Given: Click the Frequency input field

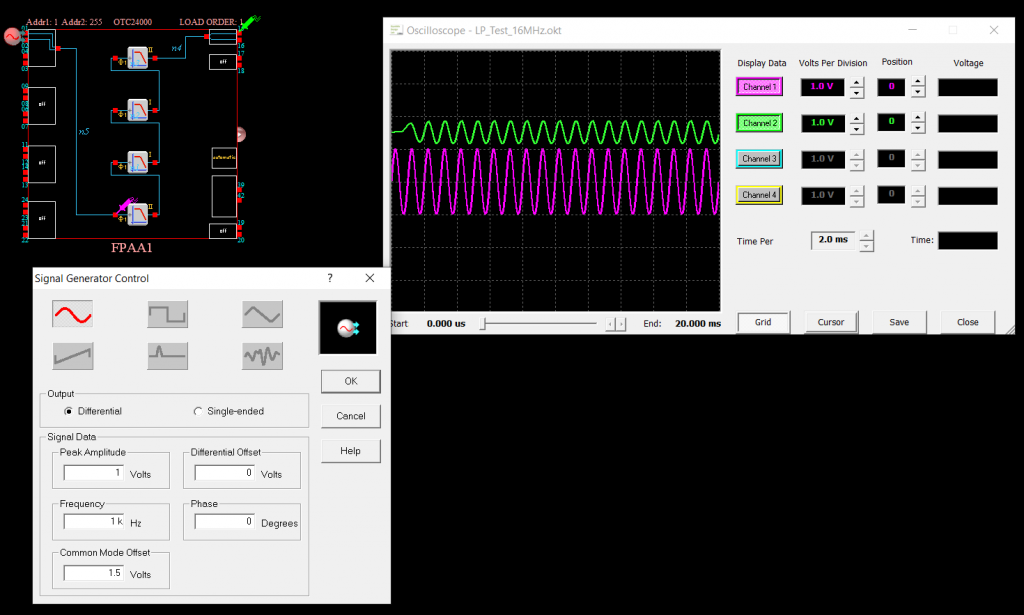Looking at the screenshot, I should (93, 521).
